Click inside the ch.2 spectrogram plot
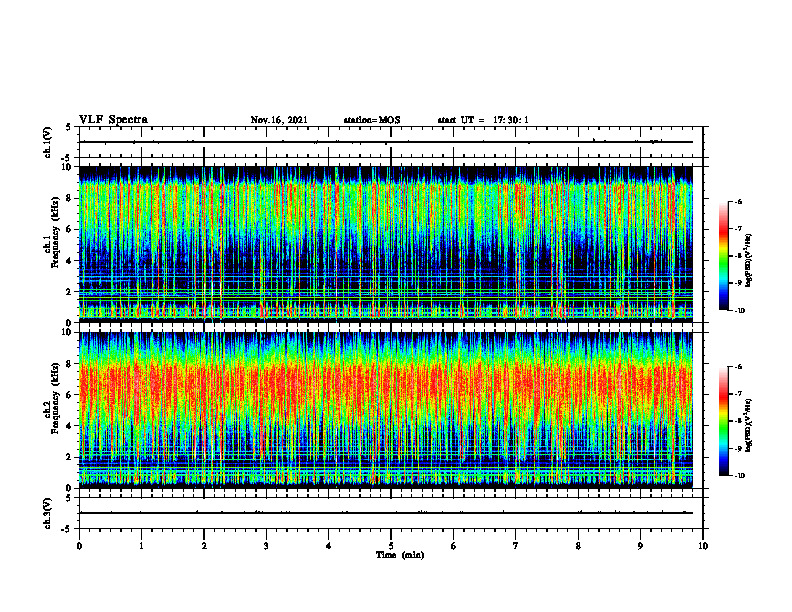 pos(386,410)
